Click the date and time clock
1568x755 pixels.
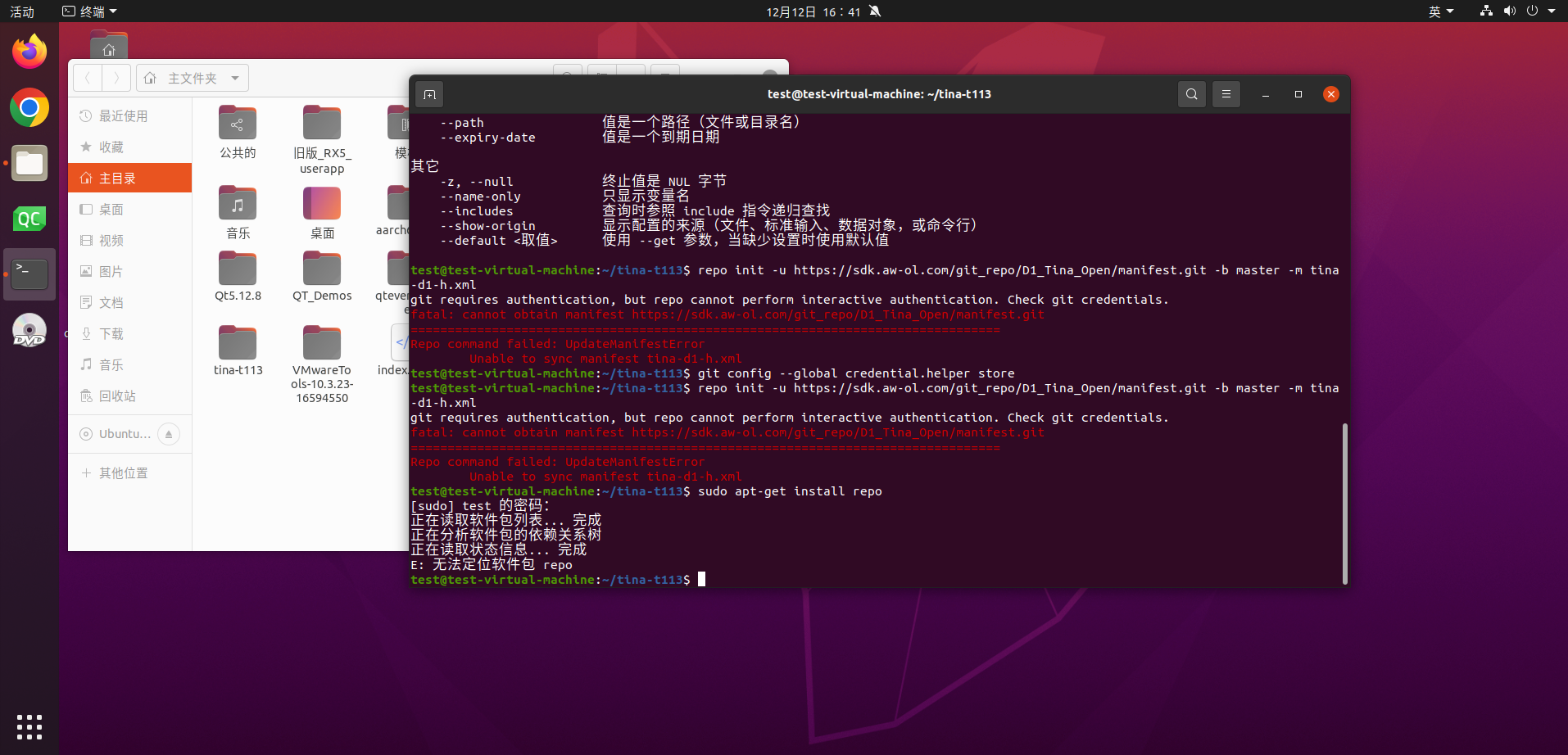coord(813,11)
